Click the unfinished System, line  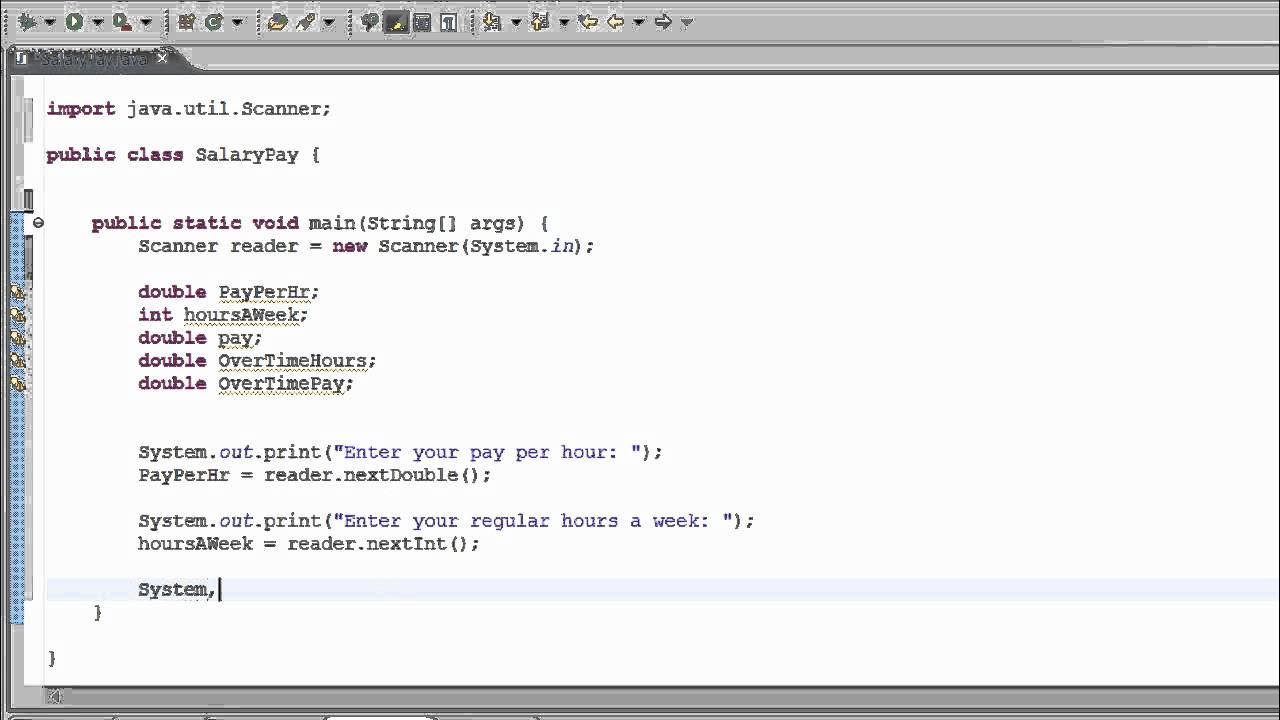tap(177, 590)
